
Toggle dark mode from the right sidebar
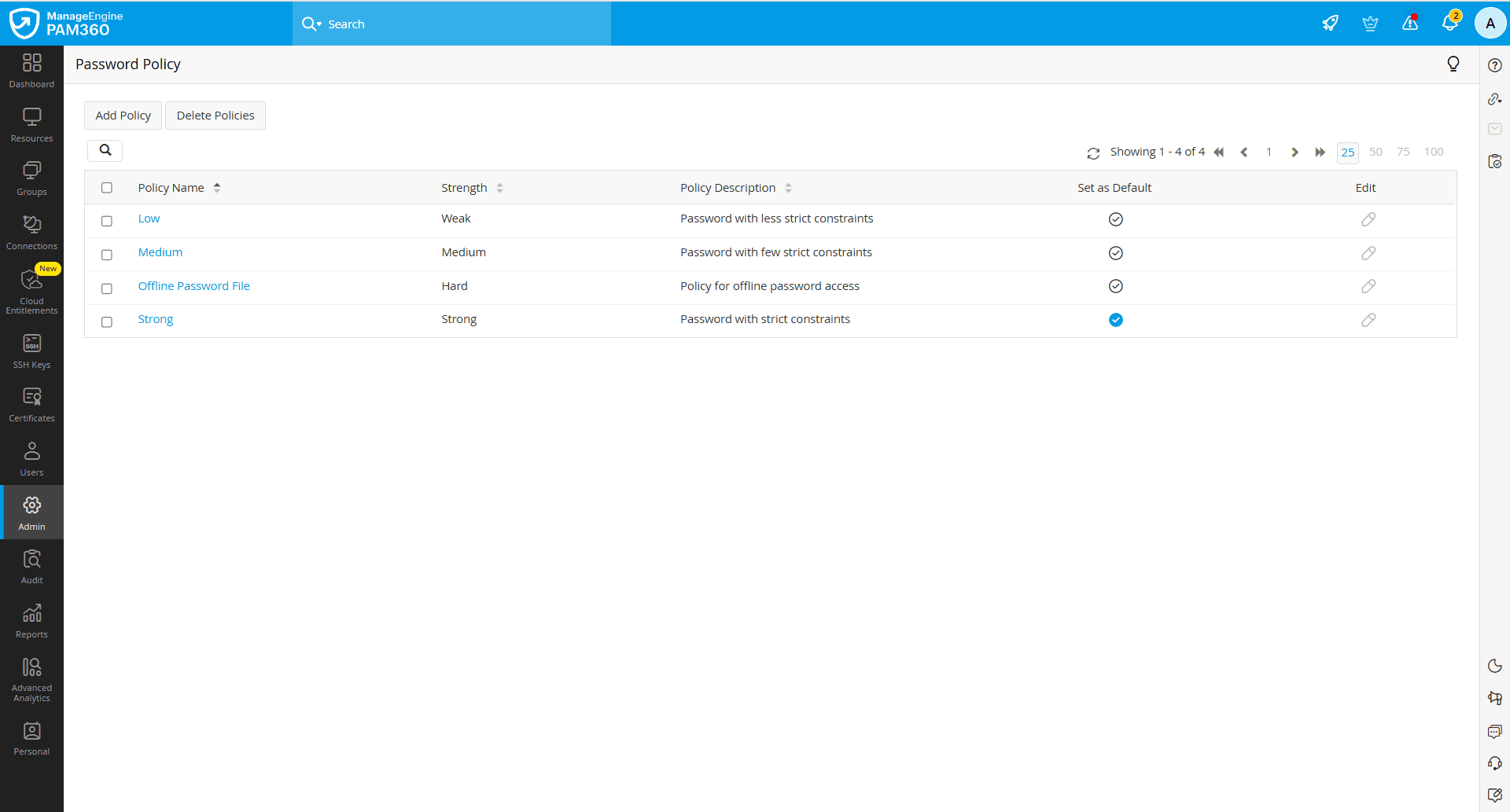click(1494, 666)
